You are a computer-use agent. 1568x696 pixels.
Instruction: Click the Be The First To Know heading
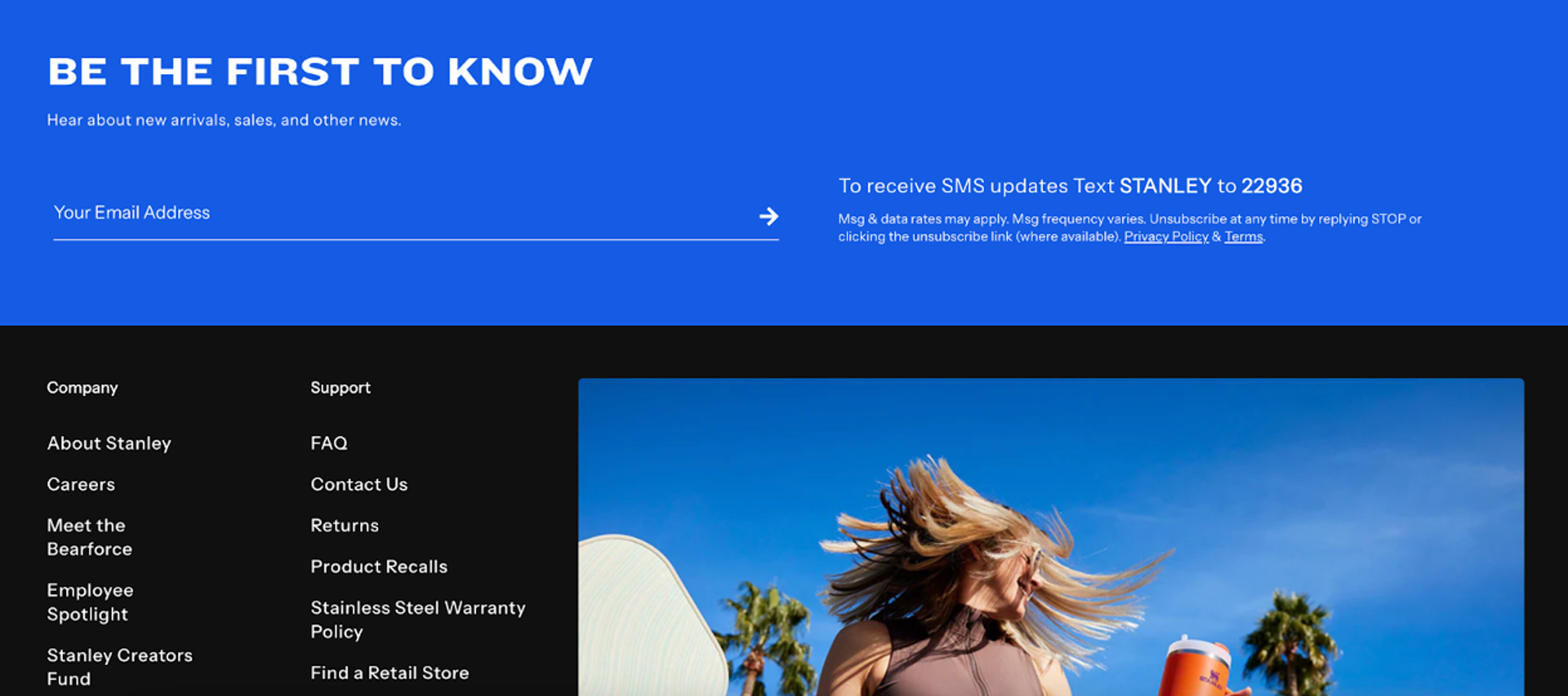(x=320, y=72)
